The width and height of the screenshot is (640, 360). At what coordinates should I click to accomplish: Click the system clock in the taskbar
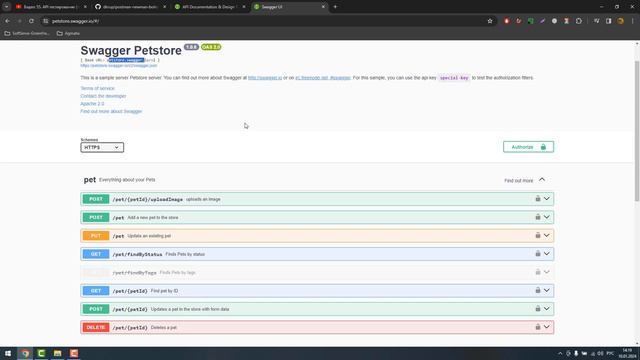click(x=627, y=353)
